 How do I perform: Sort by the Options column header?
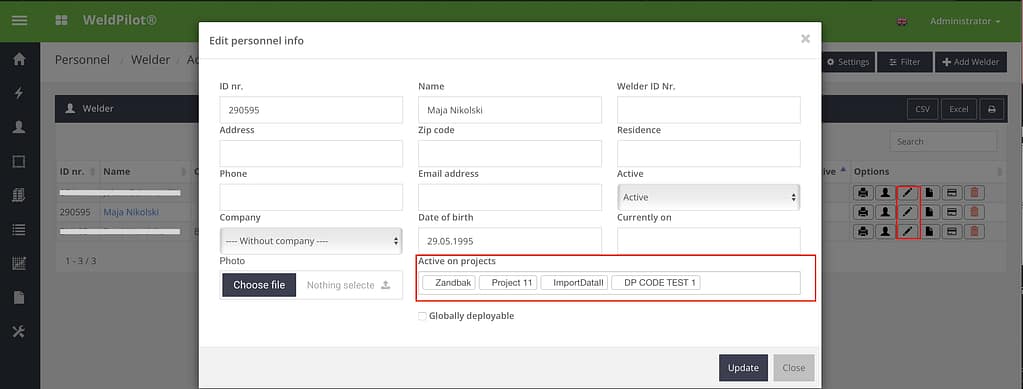[x=927, y=172]
